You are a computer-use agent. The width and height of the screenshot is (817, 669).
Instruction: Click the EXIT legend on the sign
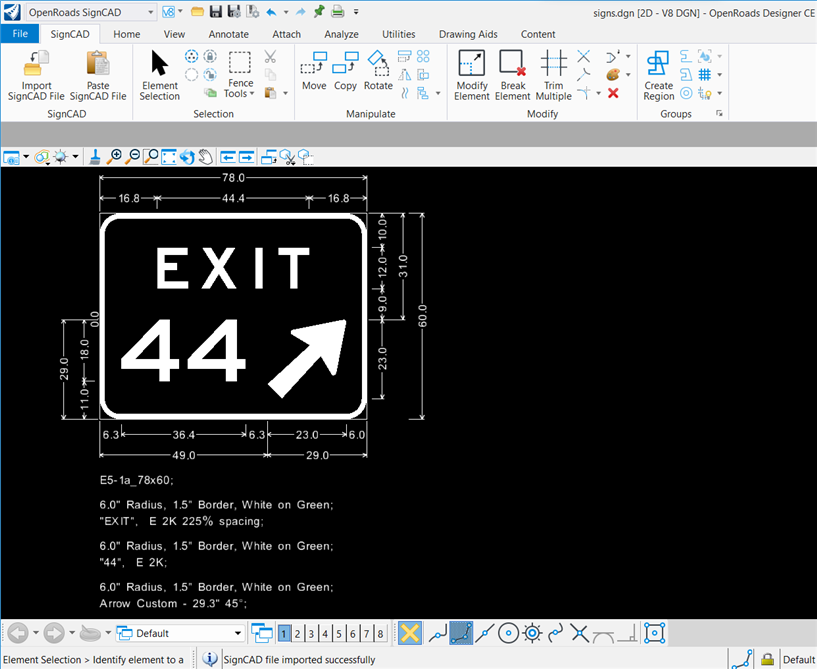click(x=233, y=268)
